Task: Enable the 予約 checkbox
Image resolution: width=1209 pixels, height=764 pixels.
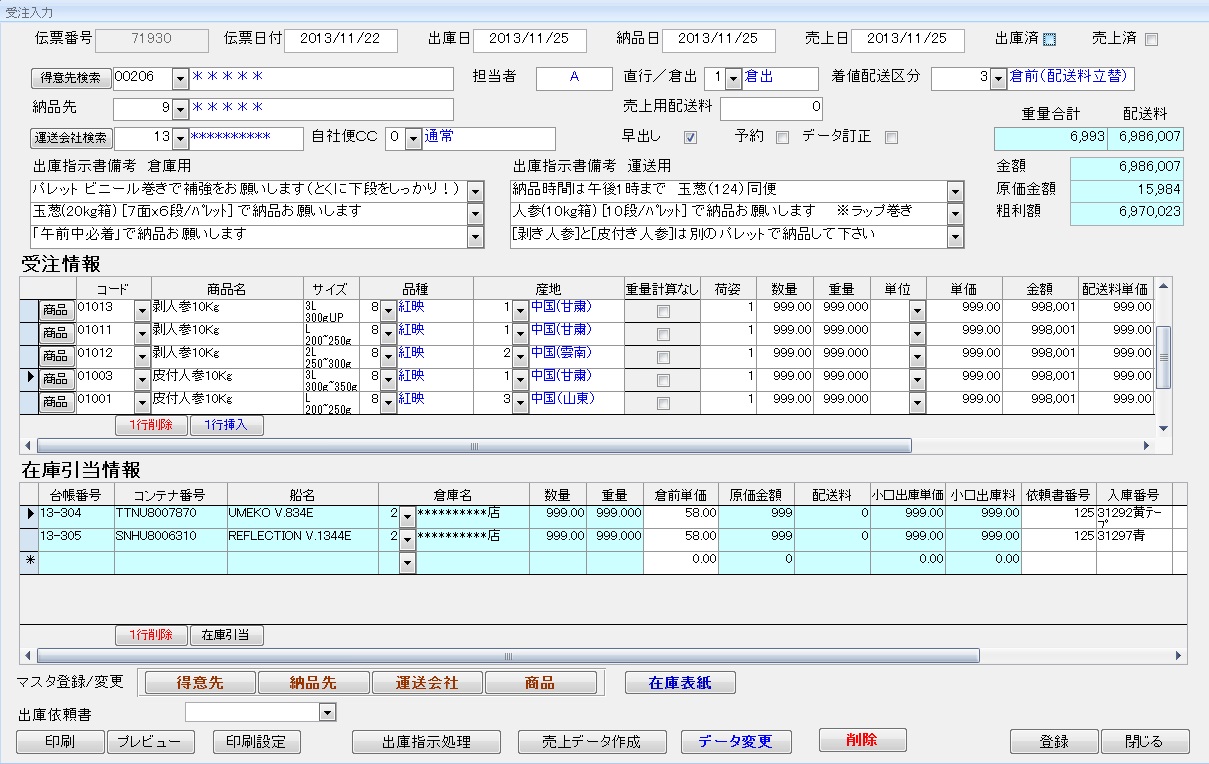Action: (782, 137)
